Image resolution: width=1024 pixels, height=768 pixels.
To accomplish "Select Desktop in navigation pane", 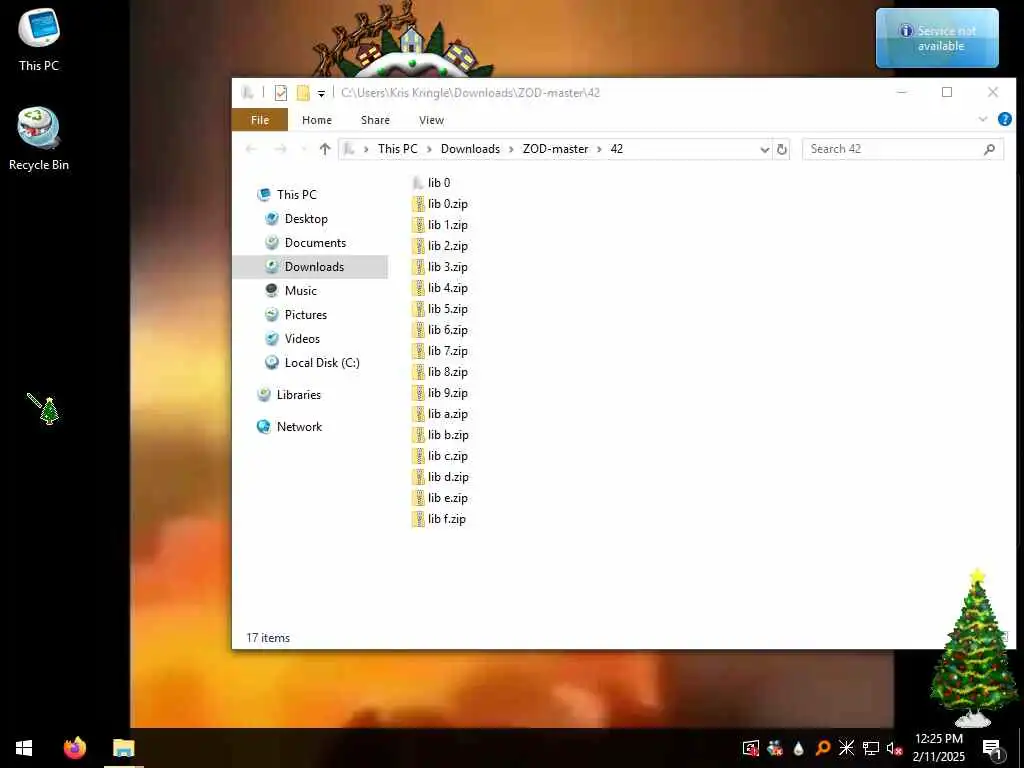I will pyautogui.click(x=306, y=219).
